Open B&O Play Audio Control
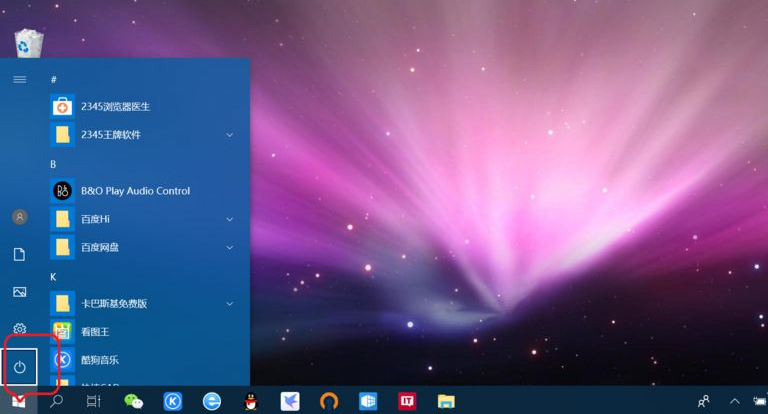The height and width of the screenshot is (414, 768). pos(135,190)
